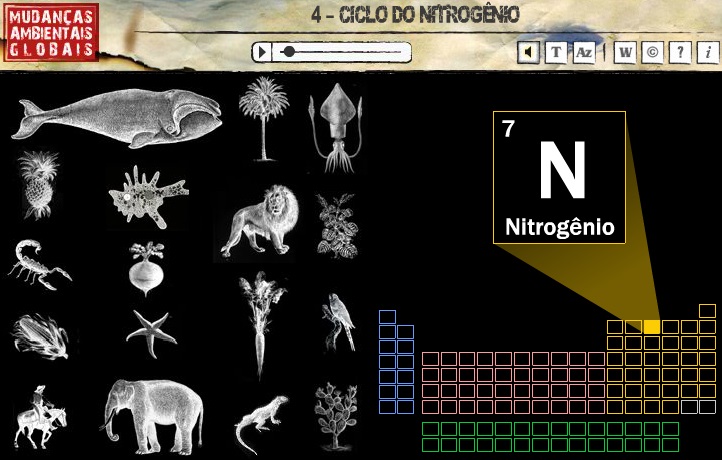Click the highlighted nitrogen cell in periodic table
Image resolution: width=722 pixels, height=460 pixels.
[652, 326]
